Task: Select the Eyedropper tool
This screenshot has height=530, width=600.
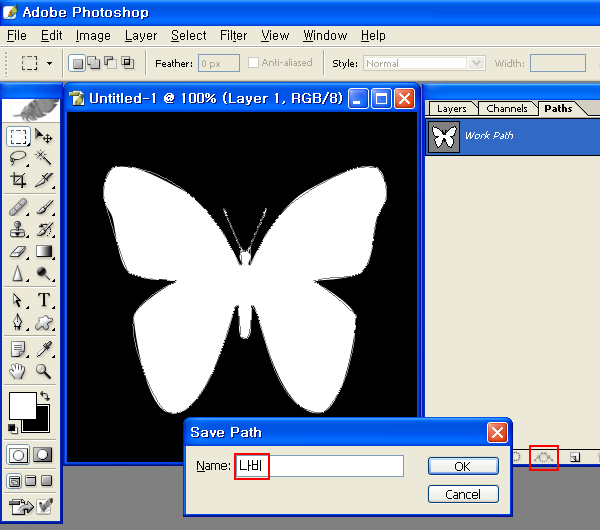Action: (44, 349)
